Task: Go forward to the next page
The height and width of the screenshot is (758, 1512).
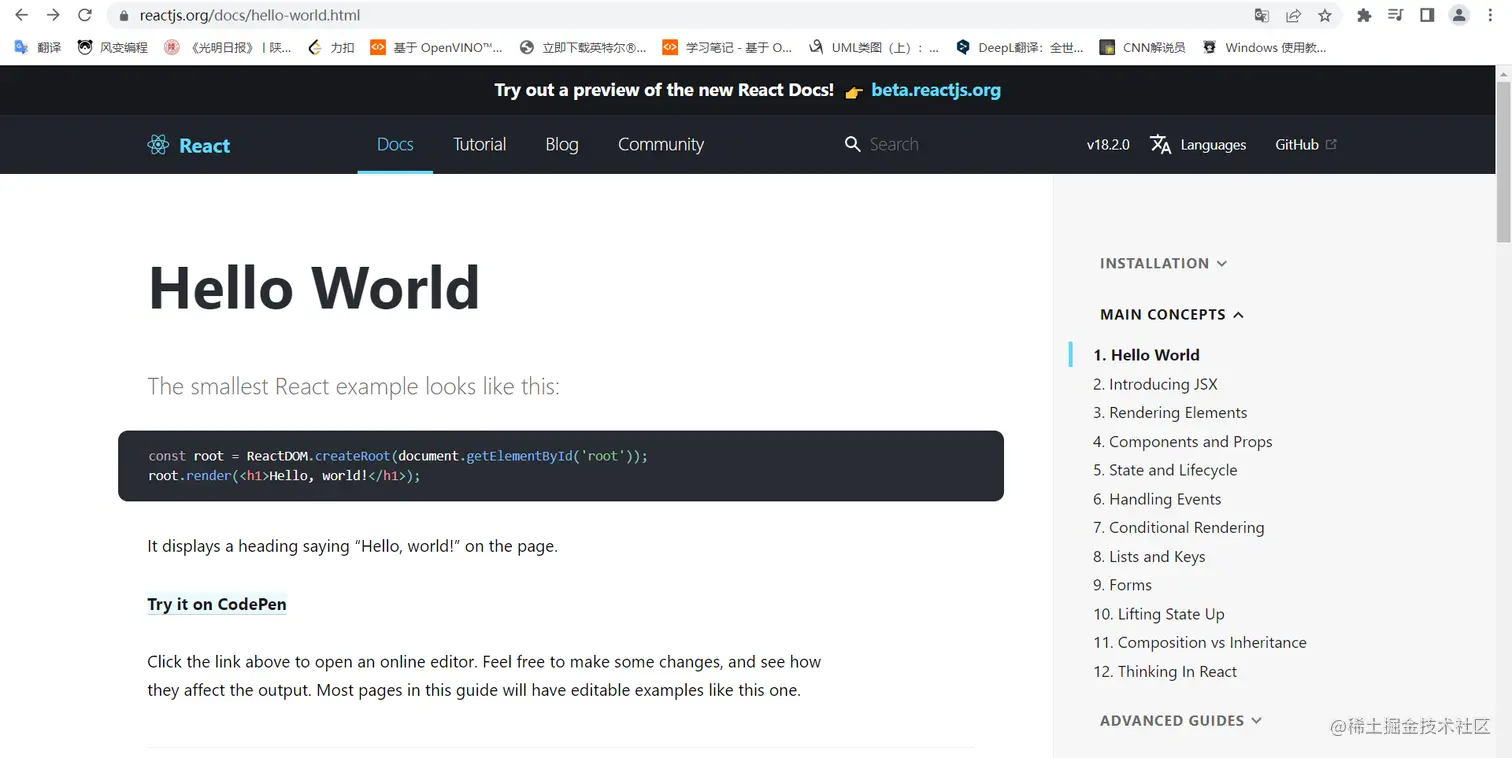Action: (x=53, y=15)
